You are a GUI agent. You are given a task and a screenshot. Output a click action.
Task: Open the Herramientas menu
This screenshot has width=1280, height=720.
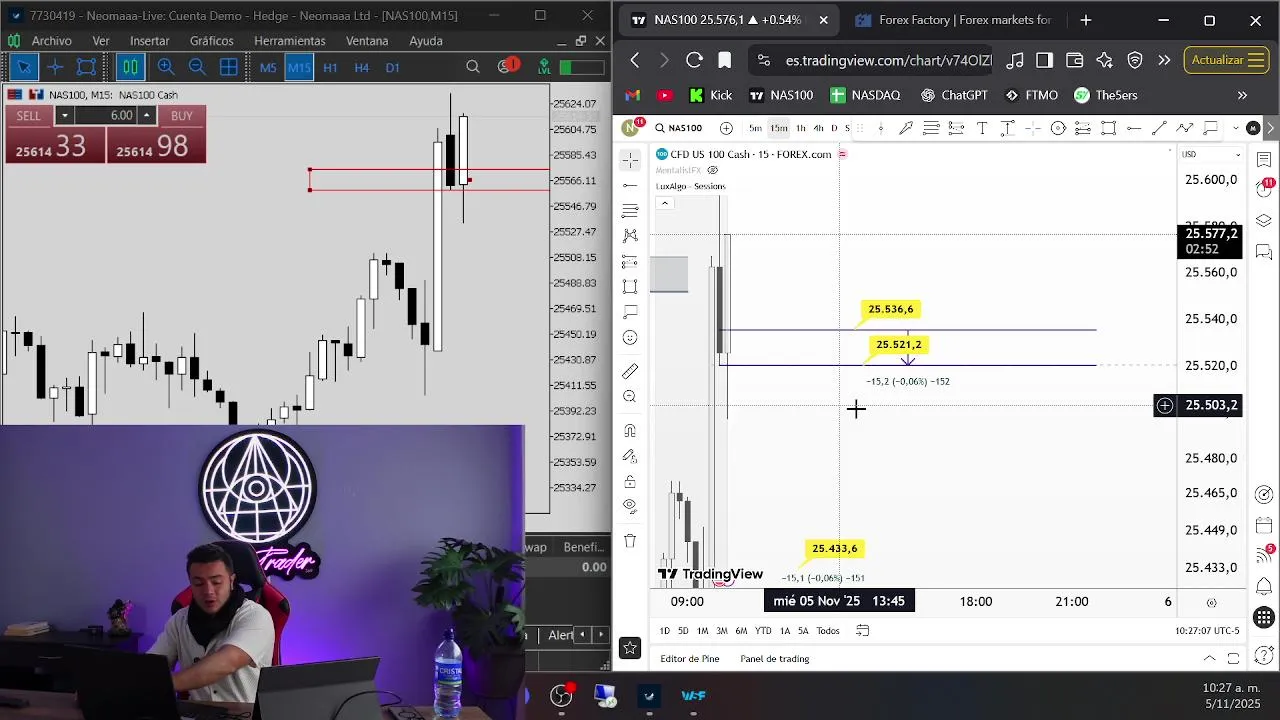pyautogui.click(x=290, y=41)
